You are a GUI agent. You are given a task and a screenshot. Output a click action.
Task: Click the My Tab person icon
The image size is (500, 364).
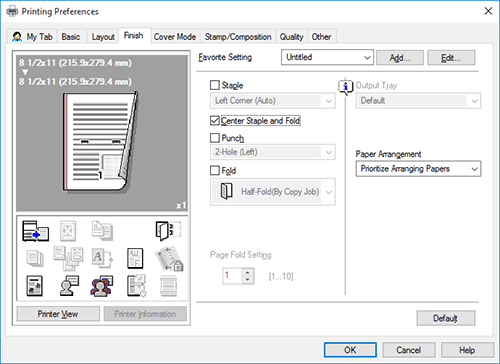[x=17, y=37]
